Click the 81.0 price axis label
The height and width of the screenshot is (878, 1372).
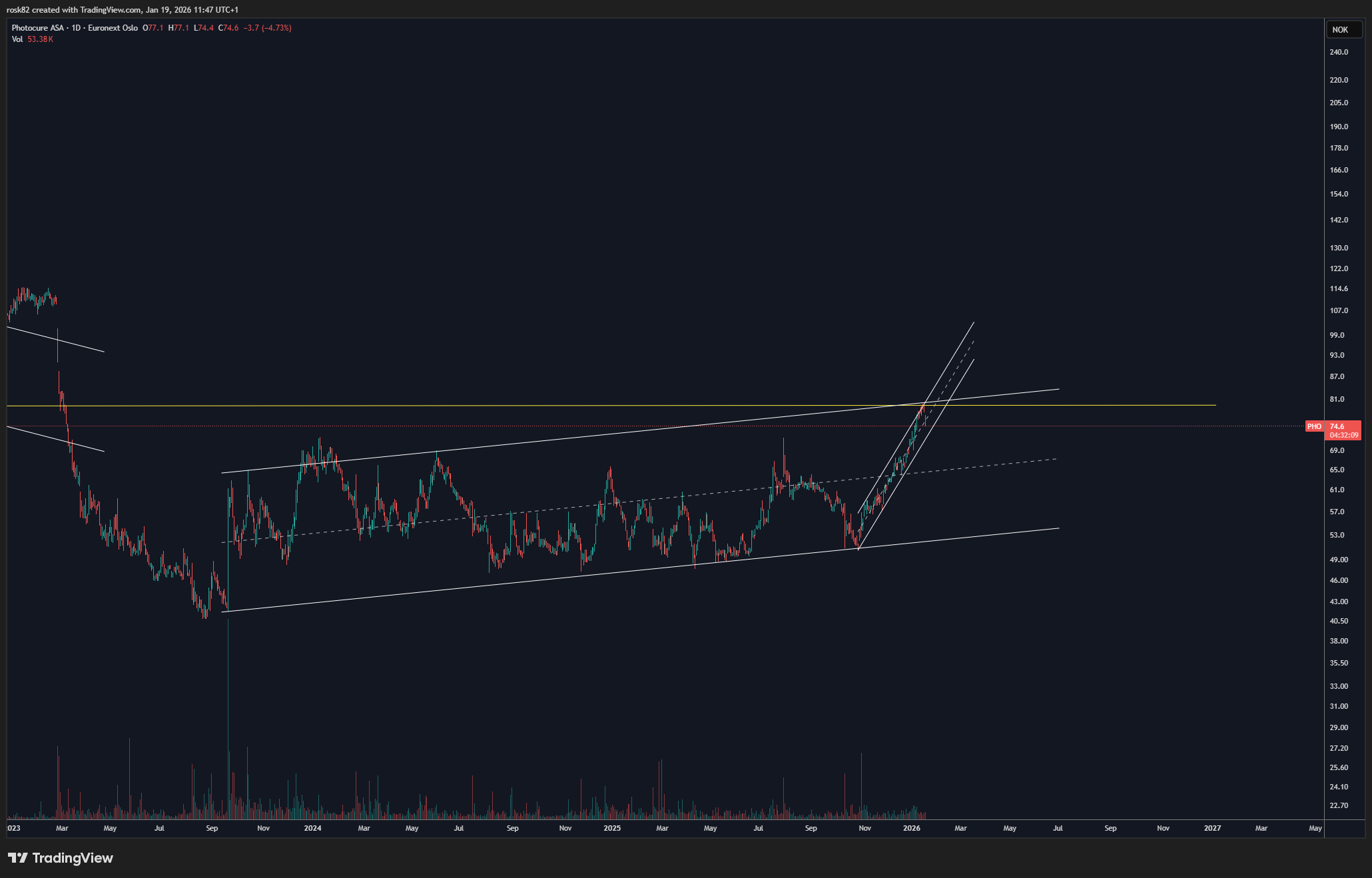(1337, 399)
